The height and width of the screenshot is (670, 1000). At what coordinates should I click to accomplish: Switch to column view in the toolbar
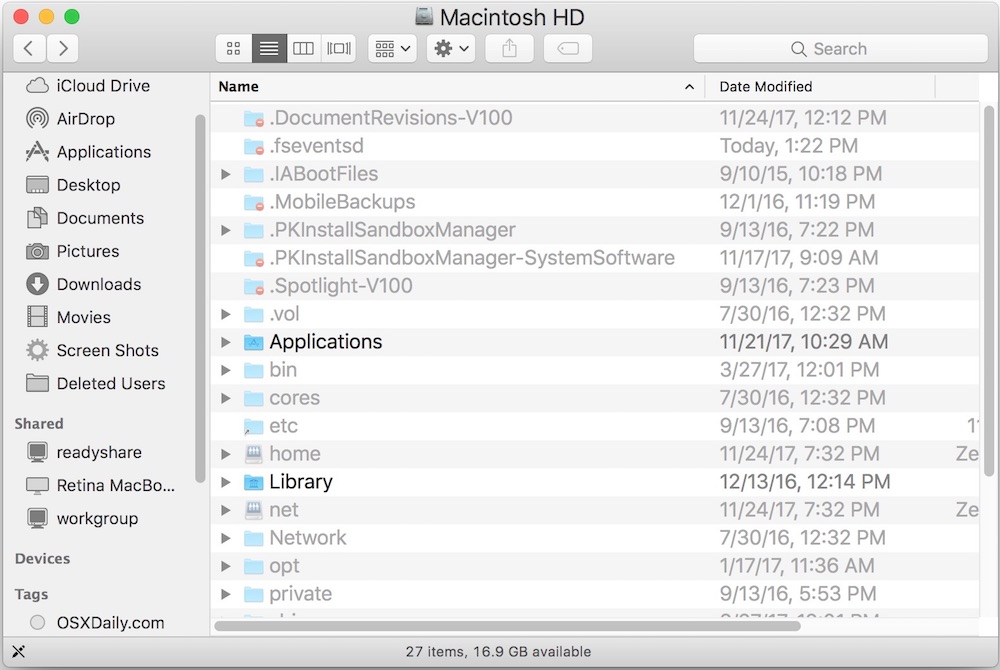click(x=303, y=48)
